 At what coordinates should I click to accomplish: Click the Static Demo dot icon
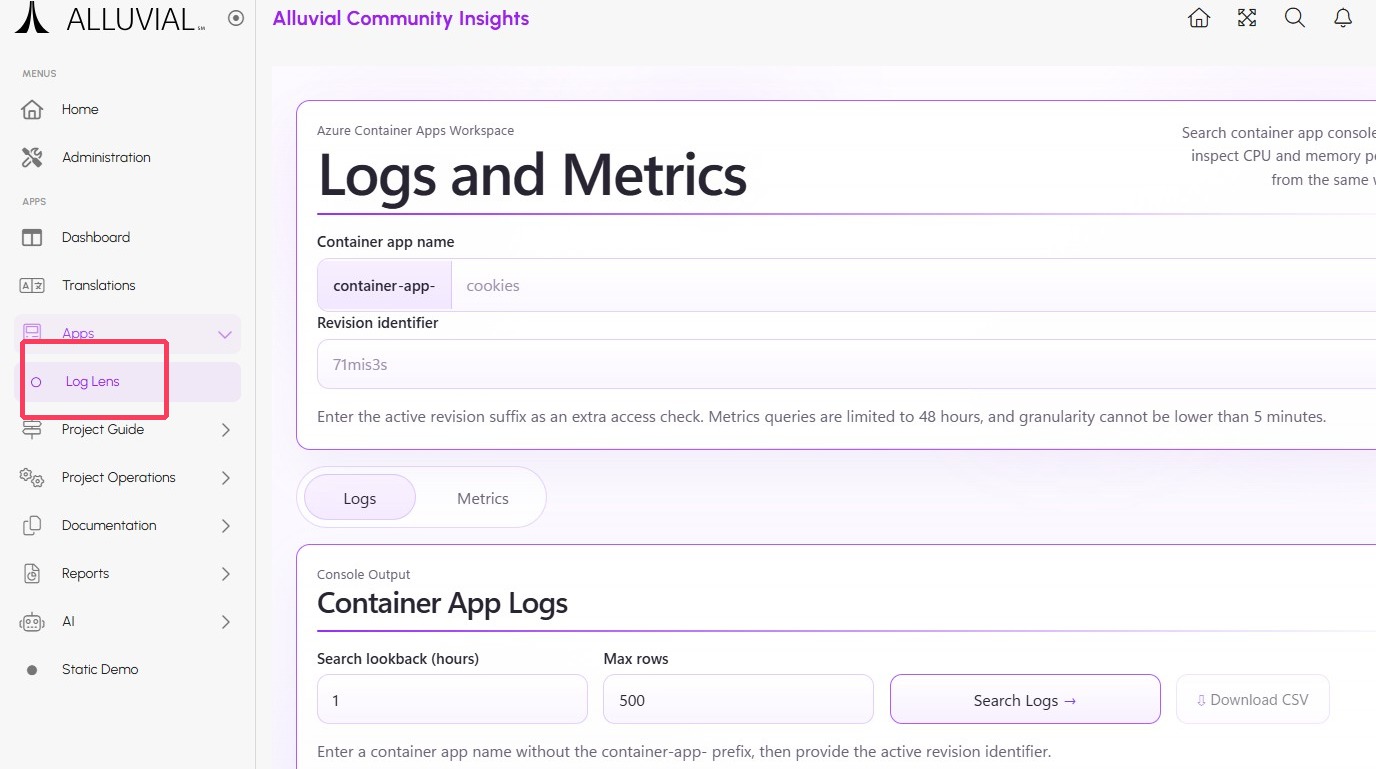[32, 670]
